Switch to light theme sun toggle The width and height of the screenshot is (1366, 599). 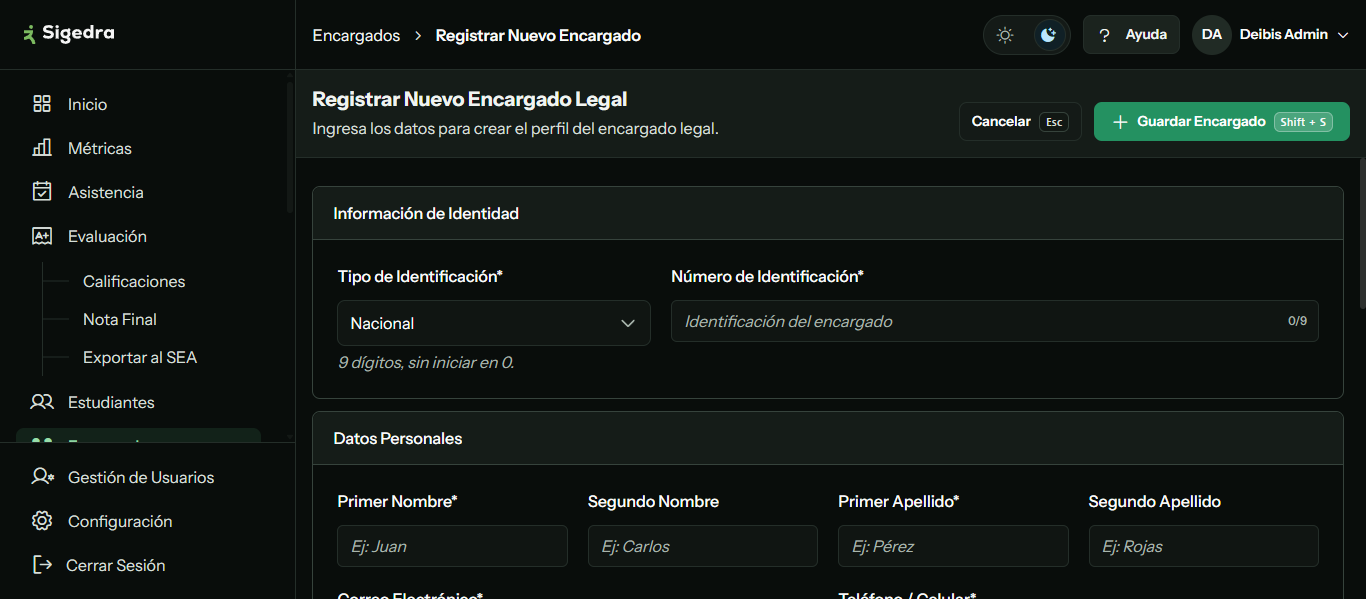(1005, 35)
